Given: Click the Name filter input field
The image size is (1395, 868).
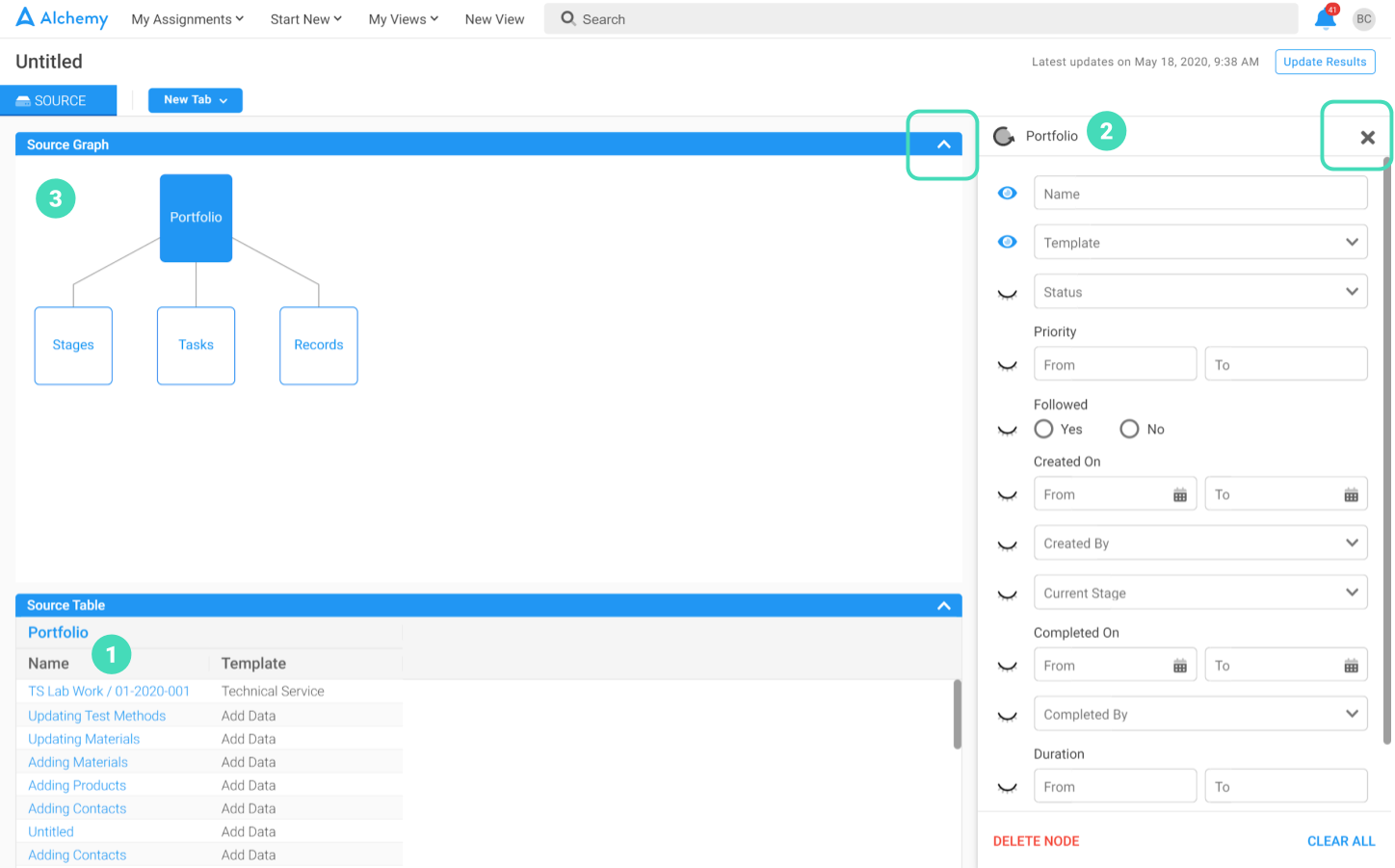Looking at the screenshot, I should pyautogui.click(x=1200, y=193).
